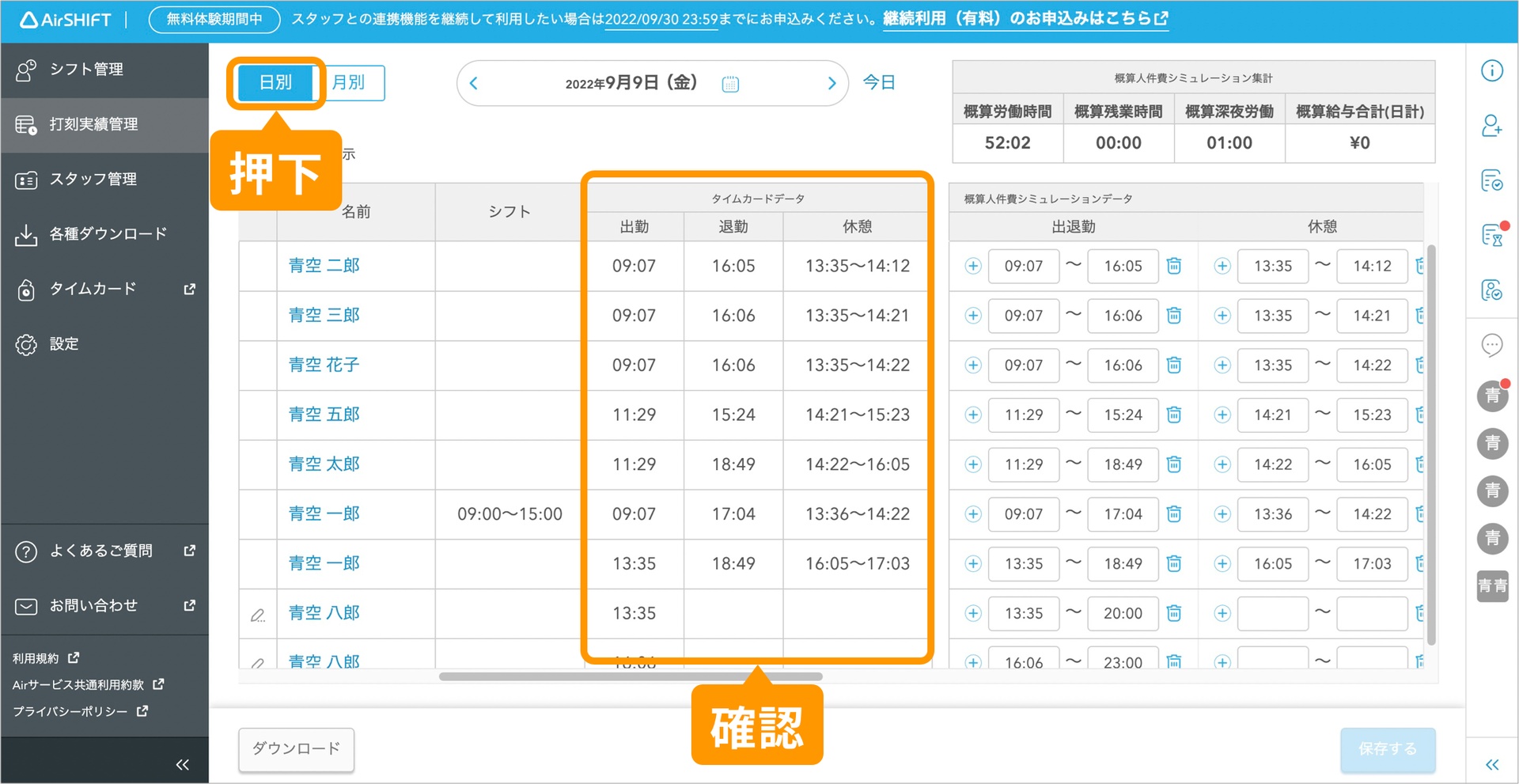
Task: Switch to the 月別 monthly view tab
Action: click(350, 82)
